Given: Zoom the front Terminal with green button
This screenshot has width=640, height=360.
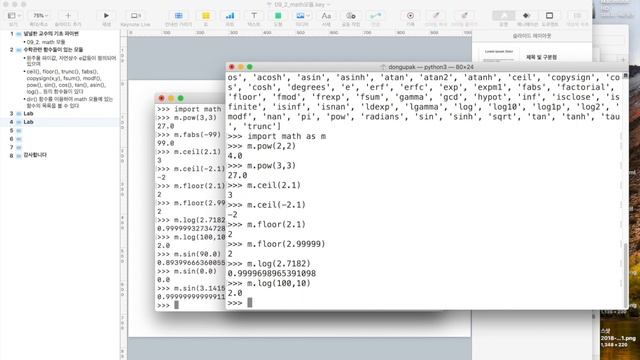Looking at the screenshot, I should pyautogui.click(x=250, y=67).
